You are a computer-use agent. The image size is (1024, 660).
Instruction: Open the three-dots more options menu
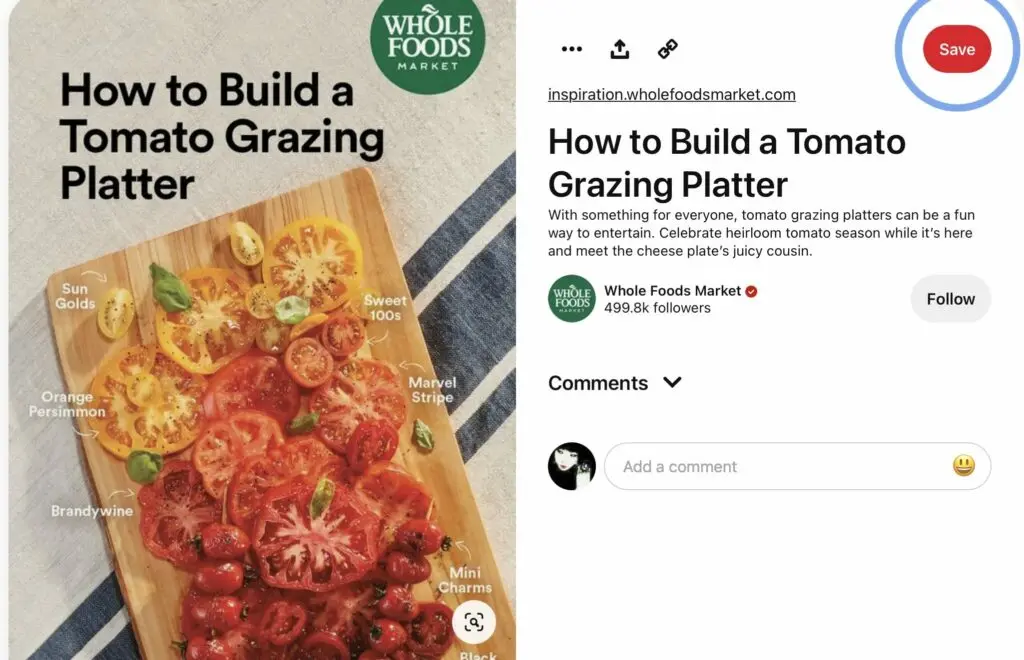click(571, 49)
